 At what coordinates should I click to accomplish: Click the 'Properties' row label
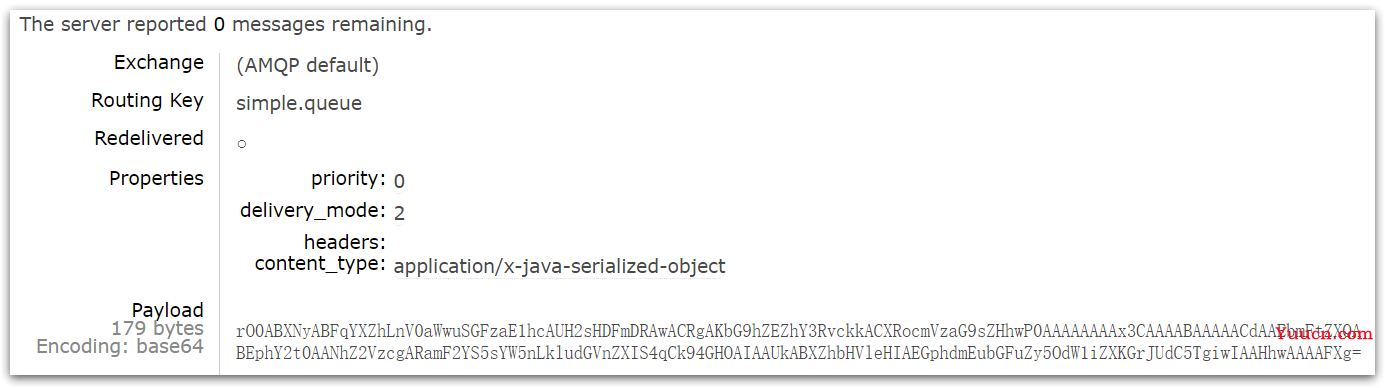coord(156,178)
